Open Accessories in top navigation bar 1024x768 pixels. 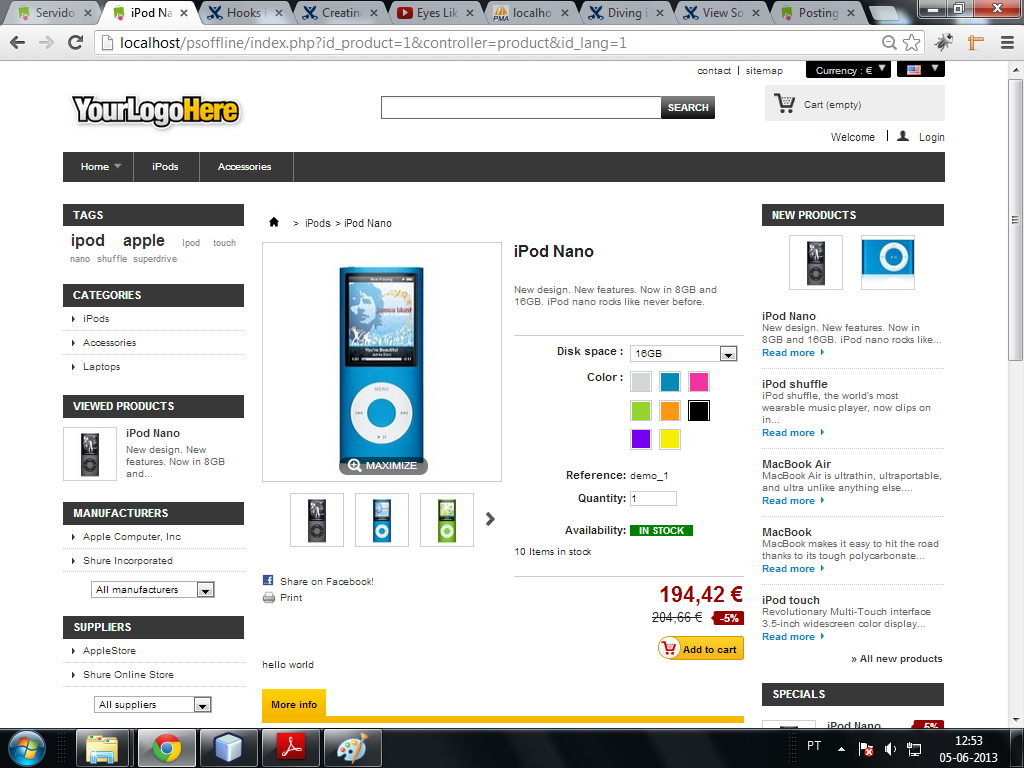click(x=244, y=167)
